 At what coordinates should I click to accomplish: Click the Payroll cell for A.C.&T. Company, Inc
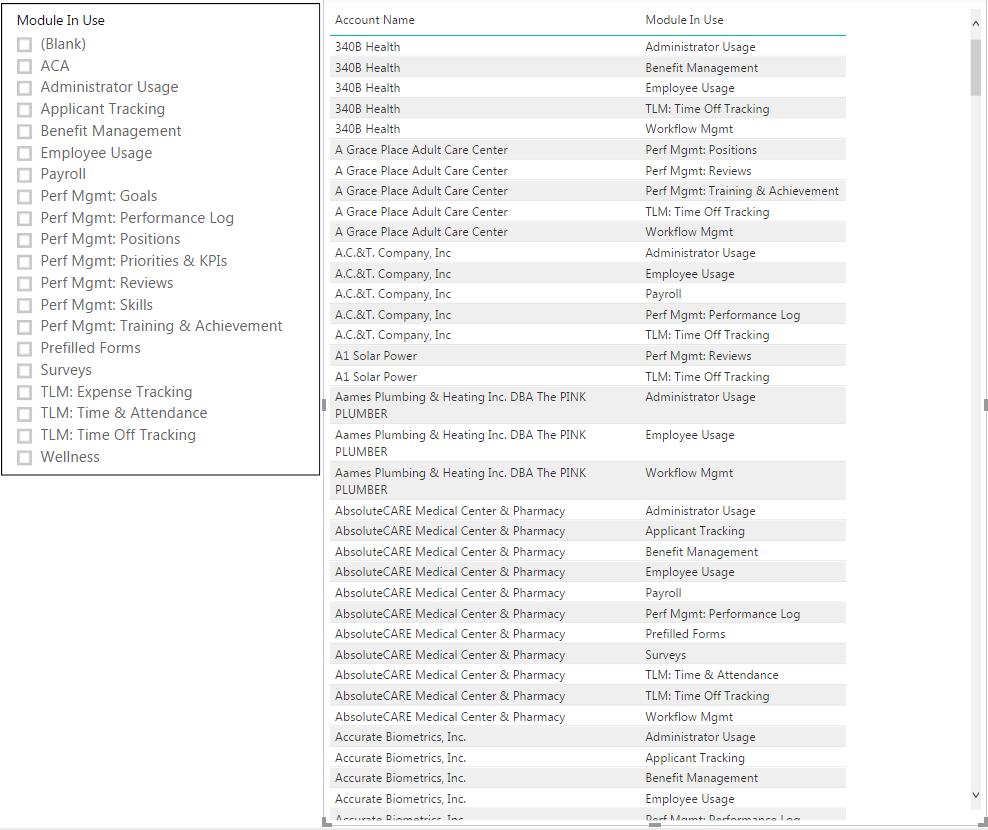[x=663, y=294]
